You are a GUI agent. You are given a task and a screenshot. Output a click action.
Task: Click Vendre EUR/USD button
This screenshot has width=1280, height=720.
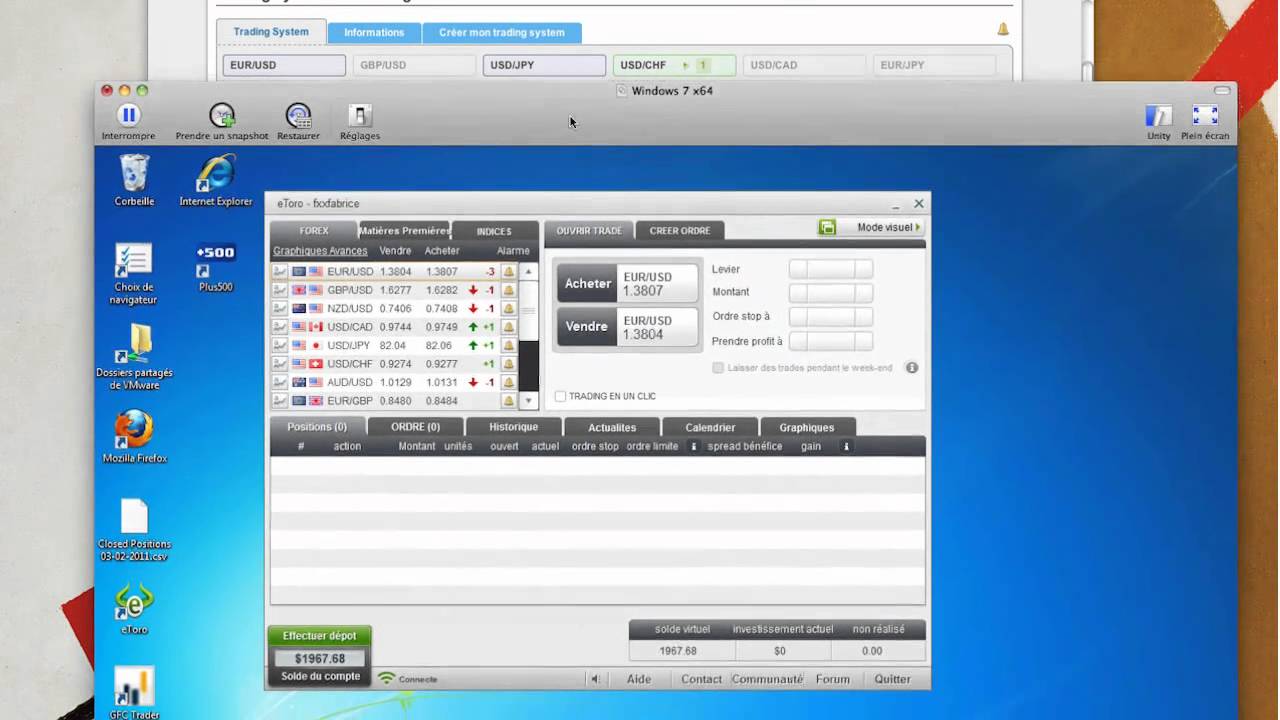pos(627,327)
